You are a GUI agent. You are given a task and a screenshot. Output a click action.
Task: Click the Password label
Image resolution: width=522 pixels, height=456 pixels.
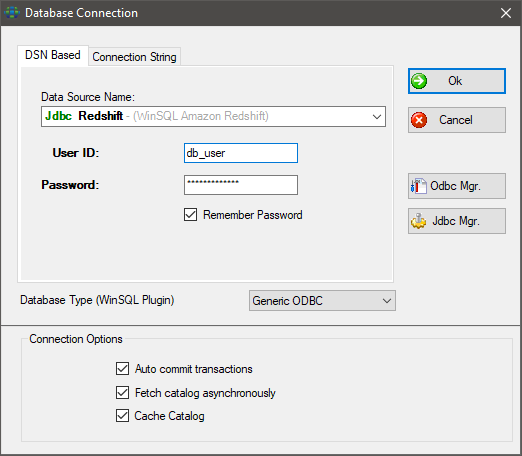click(x=70, y=185)
